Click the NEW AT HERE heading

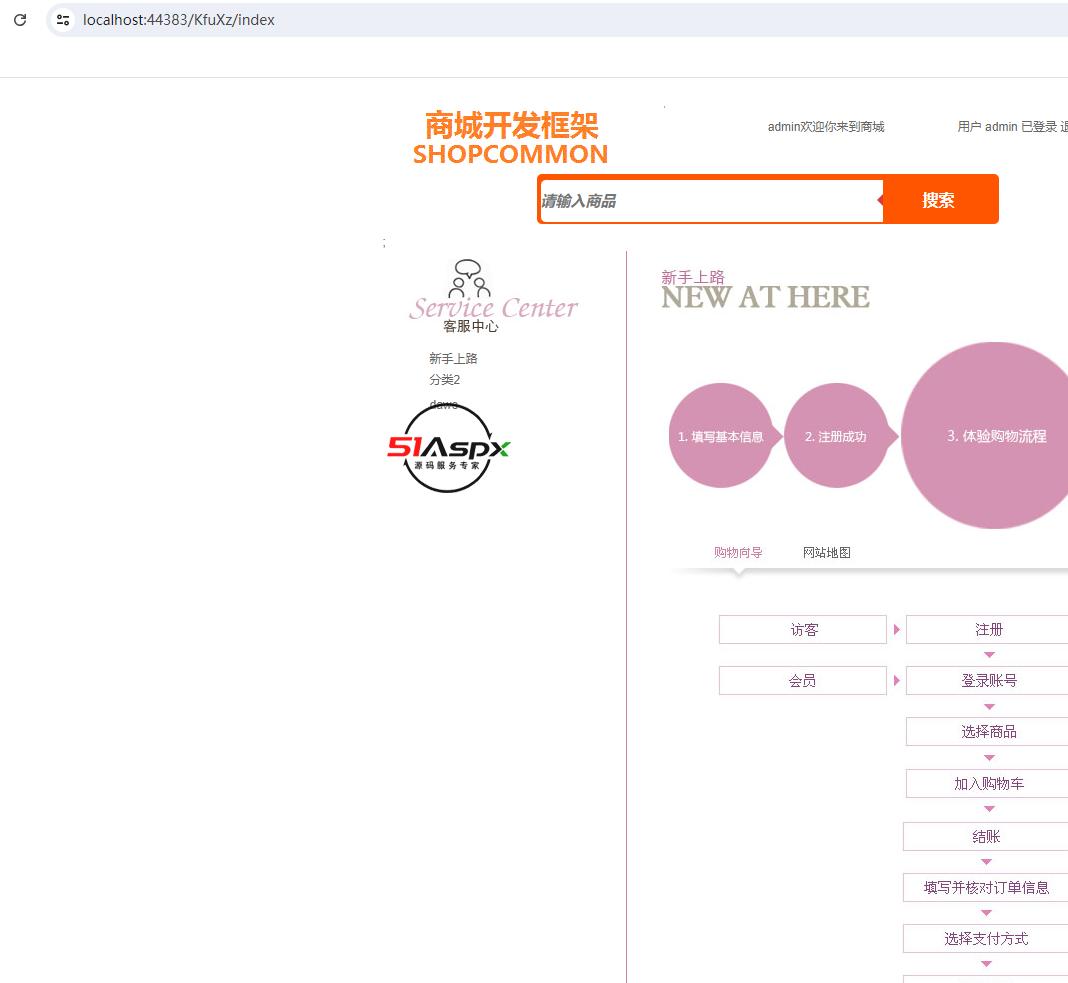(765, 297)
